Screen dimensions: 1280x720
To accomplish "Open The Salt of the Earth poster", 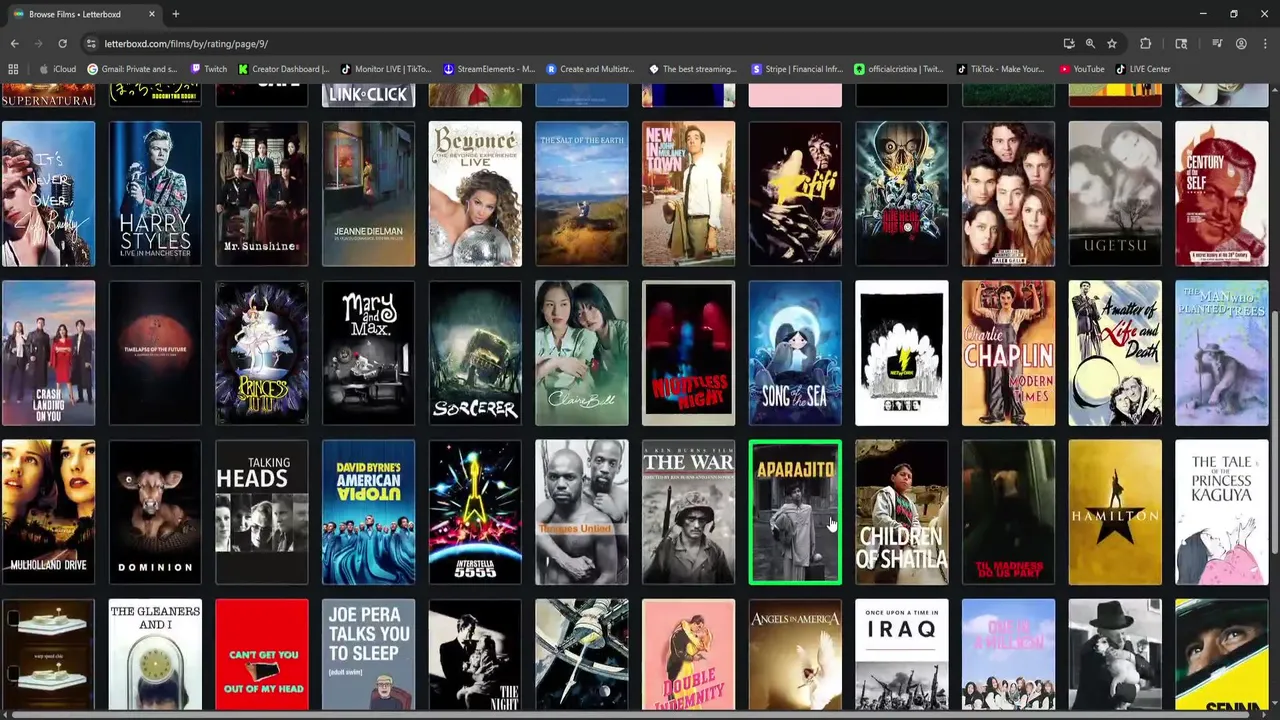I will [582, 194].
